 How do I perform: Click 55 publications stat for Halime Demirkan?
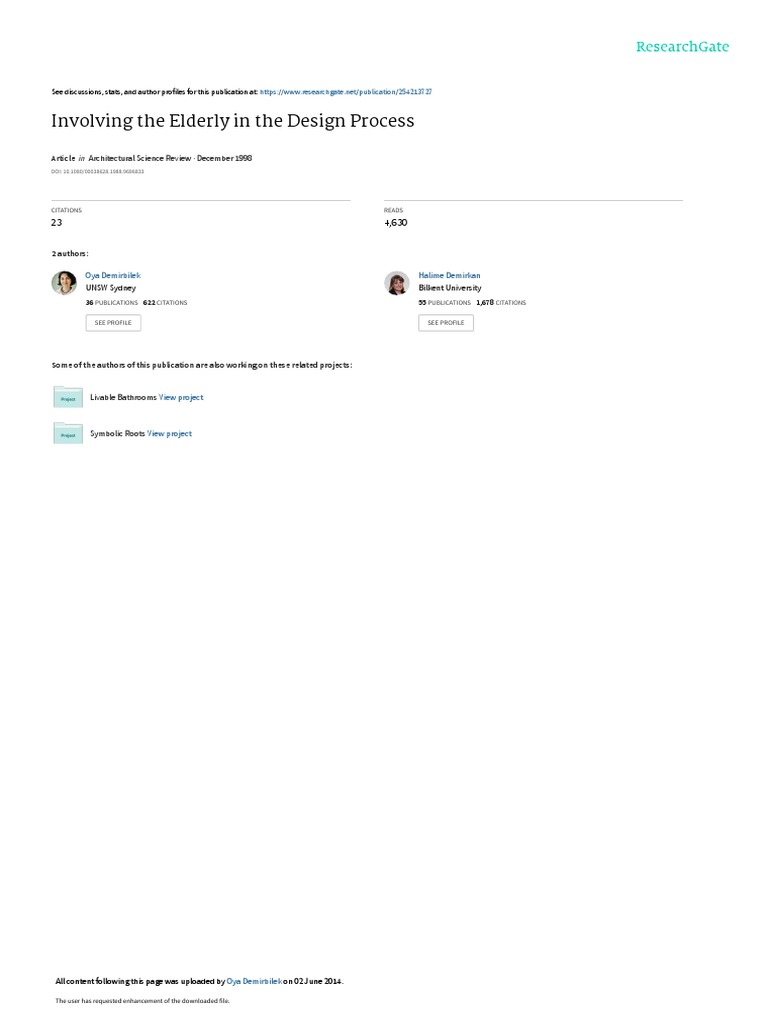(445, 303)
